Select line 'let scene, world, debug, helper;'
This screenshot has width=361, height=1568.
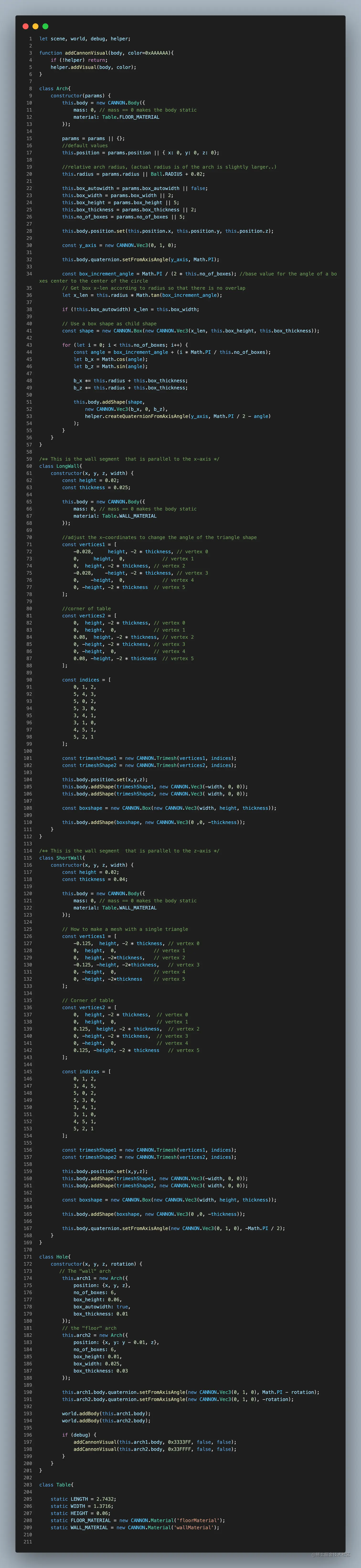click(85, 39)
